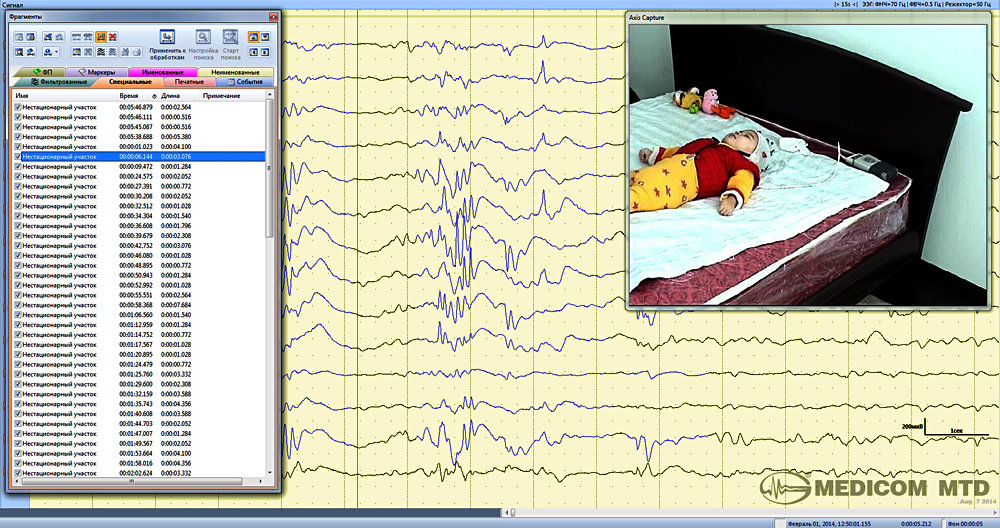Sort list by 'Время' column header
The width and height of the screenshot is (1000, 528).
coord(129,95)
